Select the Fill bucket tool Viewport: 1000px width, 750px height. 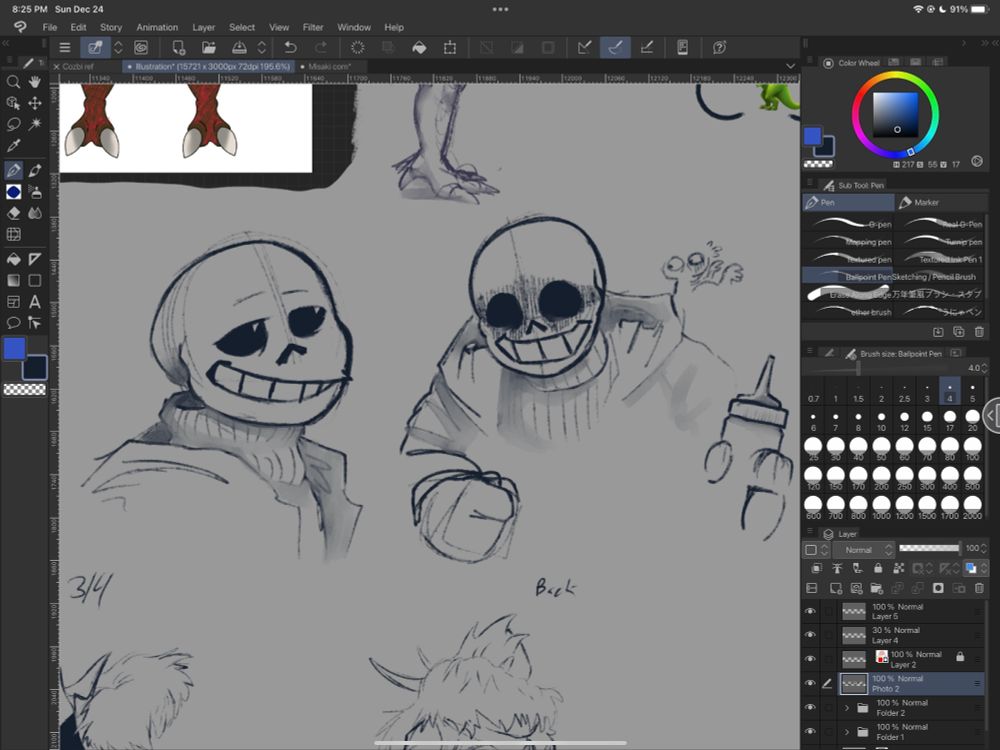[14, 259]
